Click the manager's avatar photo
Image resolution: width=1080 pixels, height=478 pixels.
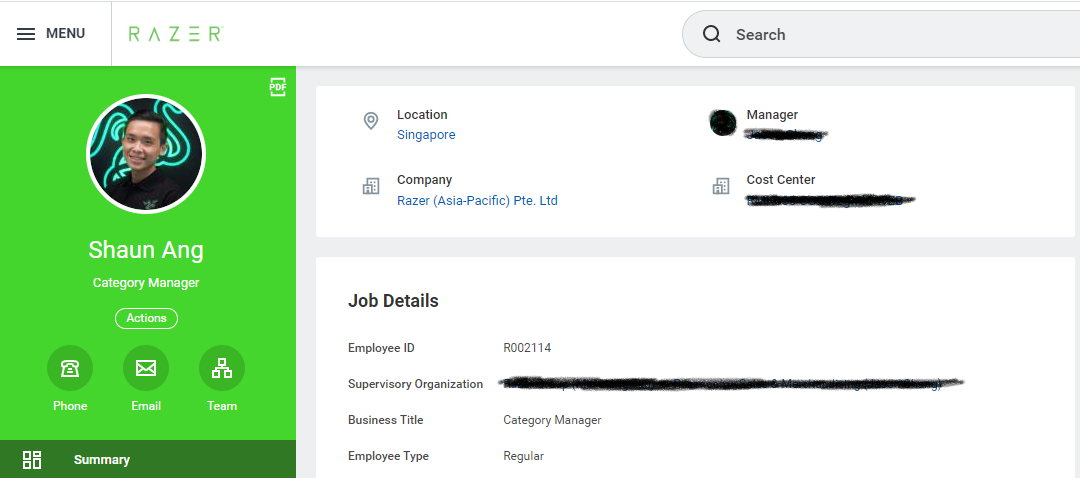[x=723, y=123]
